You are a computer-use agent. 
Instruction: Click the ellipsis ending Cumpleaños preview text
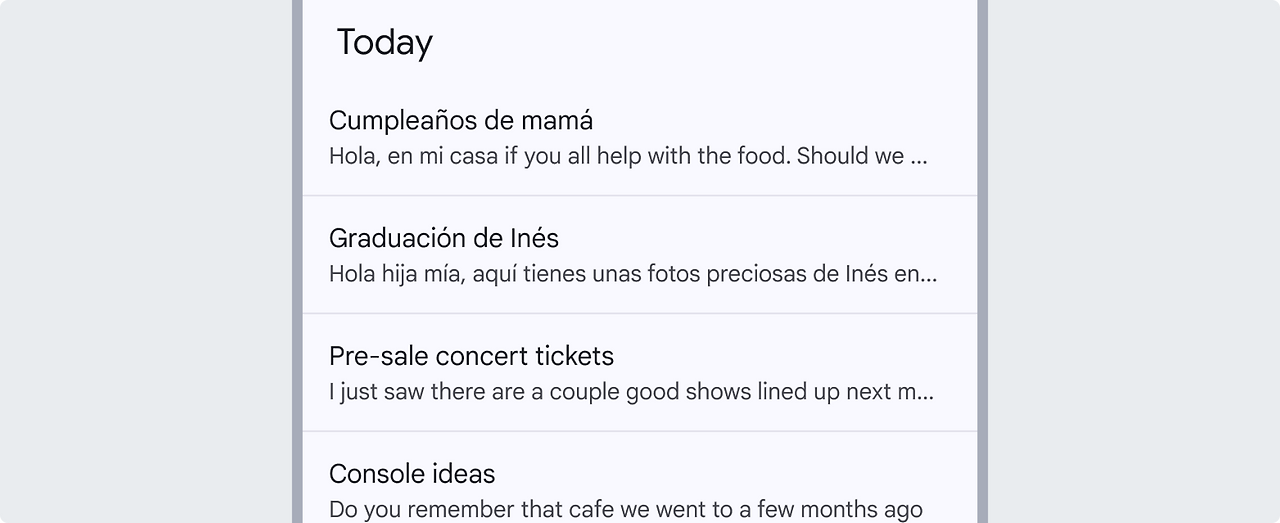919,159
